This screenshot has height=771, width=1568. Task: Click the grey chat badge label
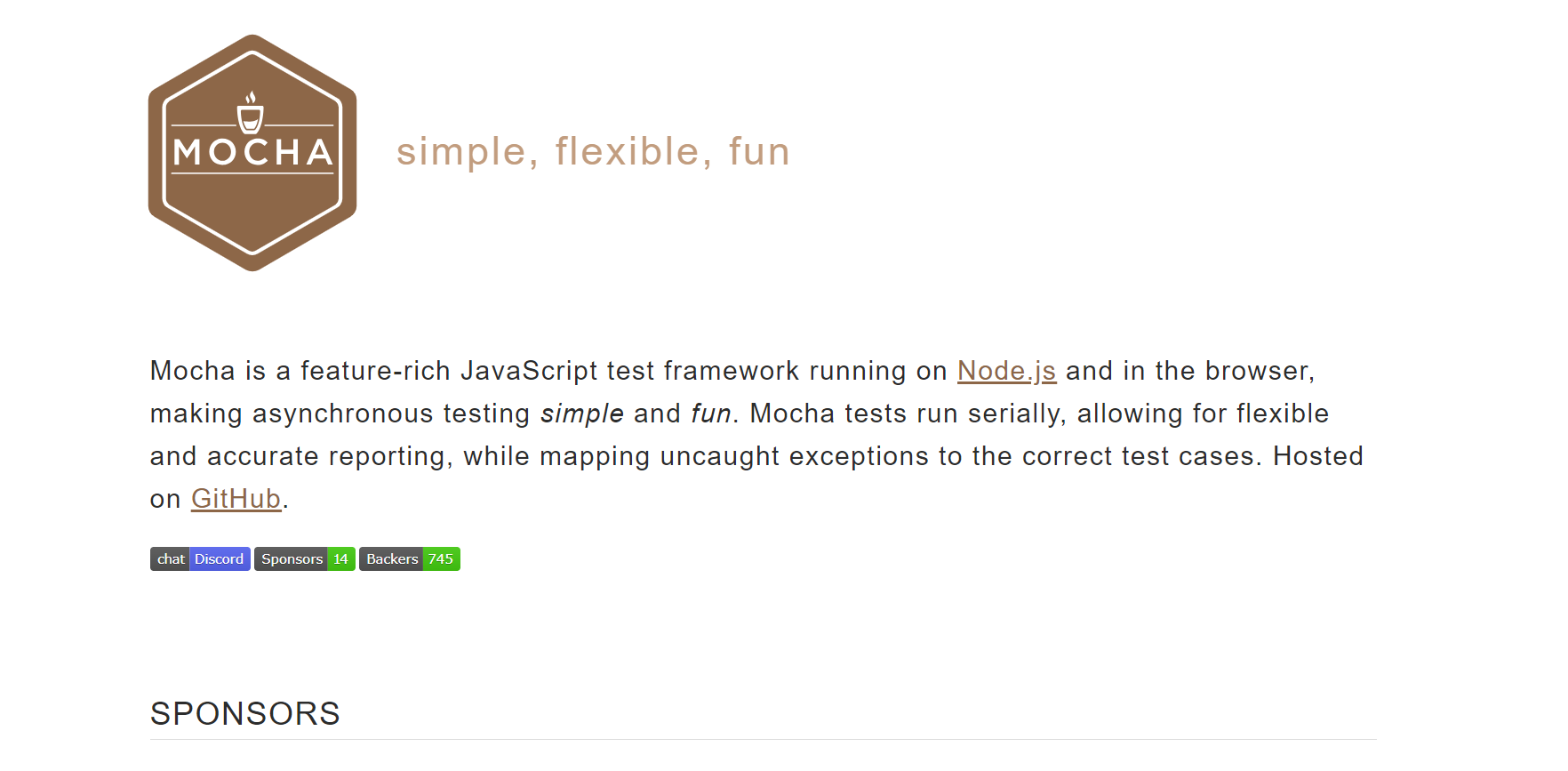(x=170, y=559)
